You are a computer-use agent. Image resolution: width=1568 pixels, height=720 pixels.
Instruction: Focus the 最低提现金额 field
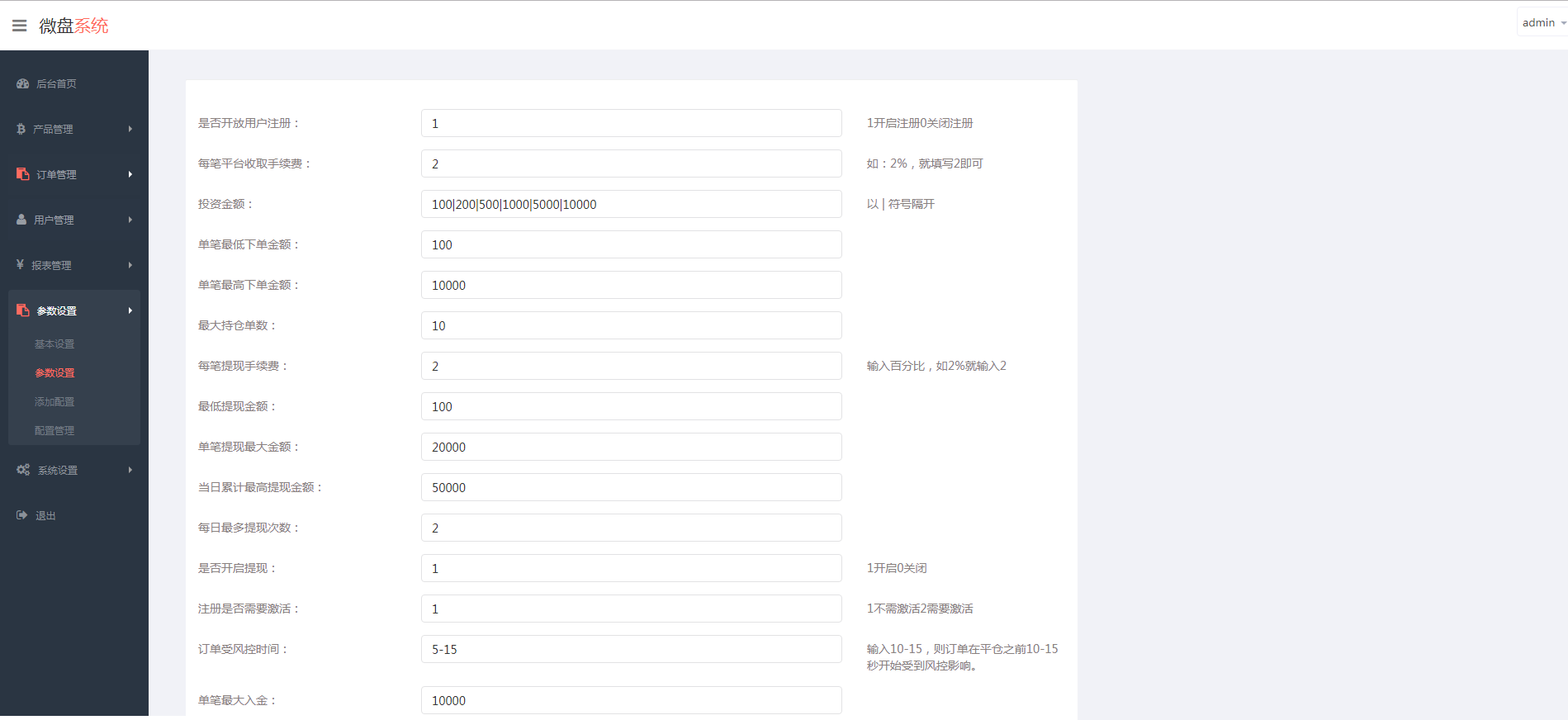pos(632,406)
